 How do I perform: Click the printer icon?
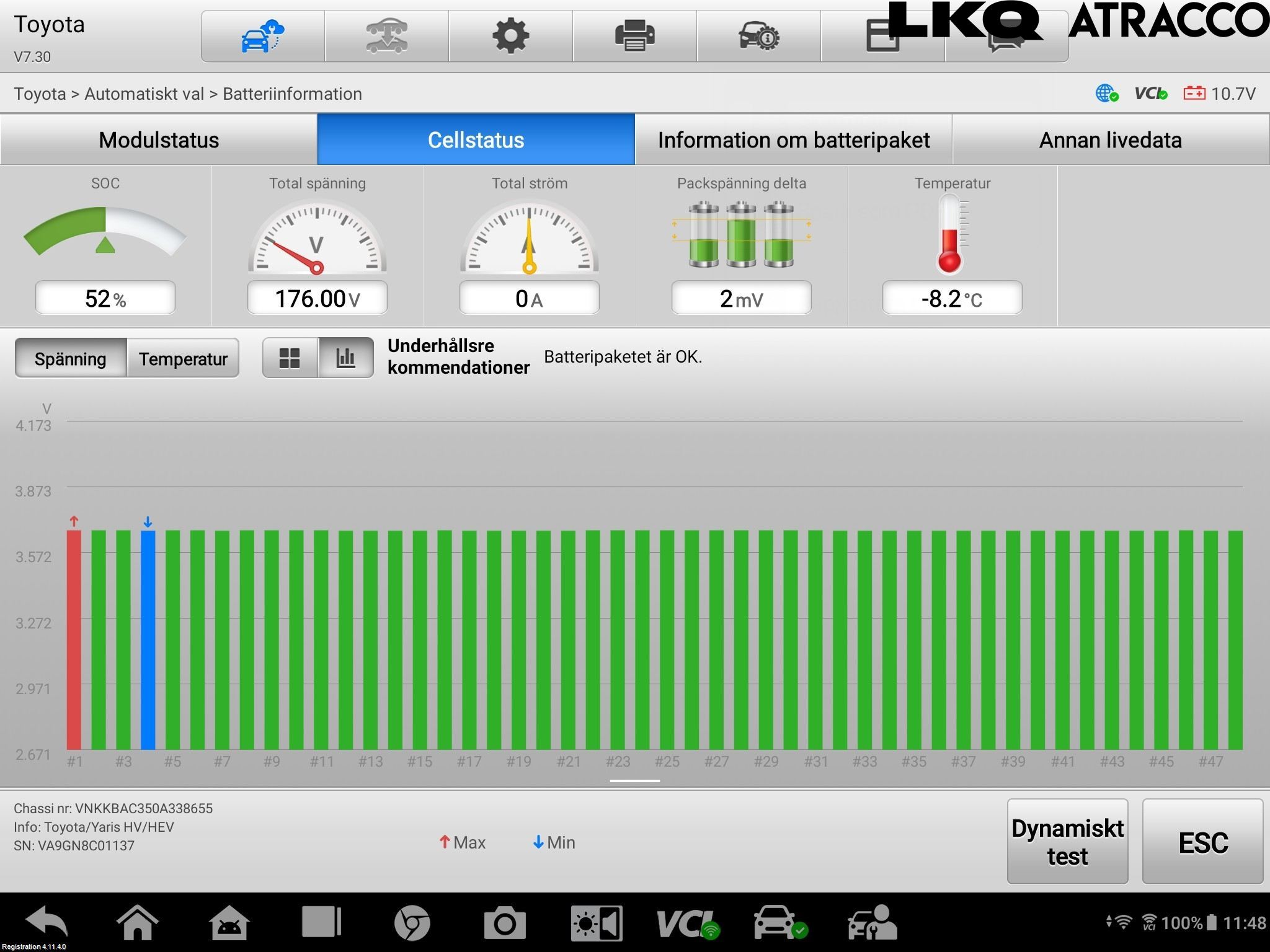[634, 36]
